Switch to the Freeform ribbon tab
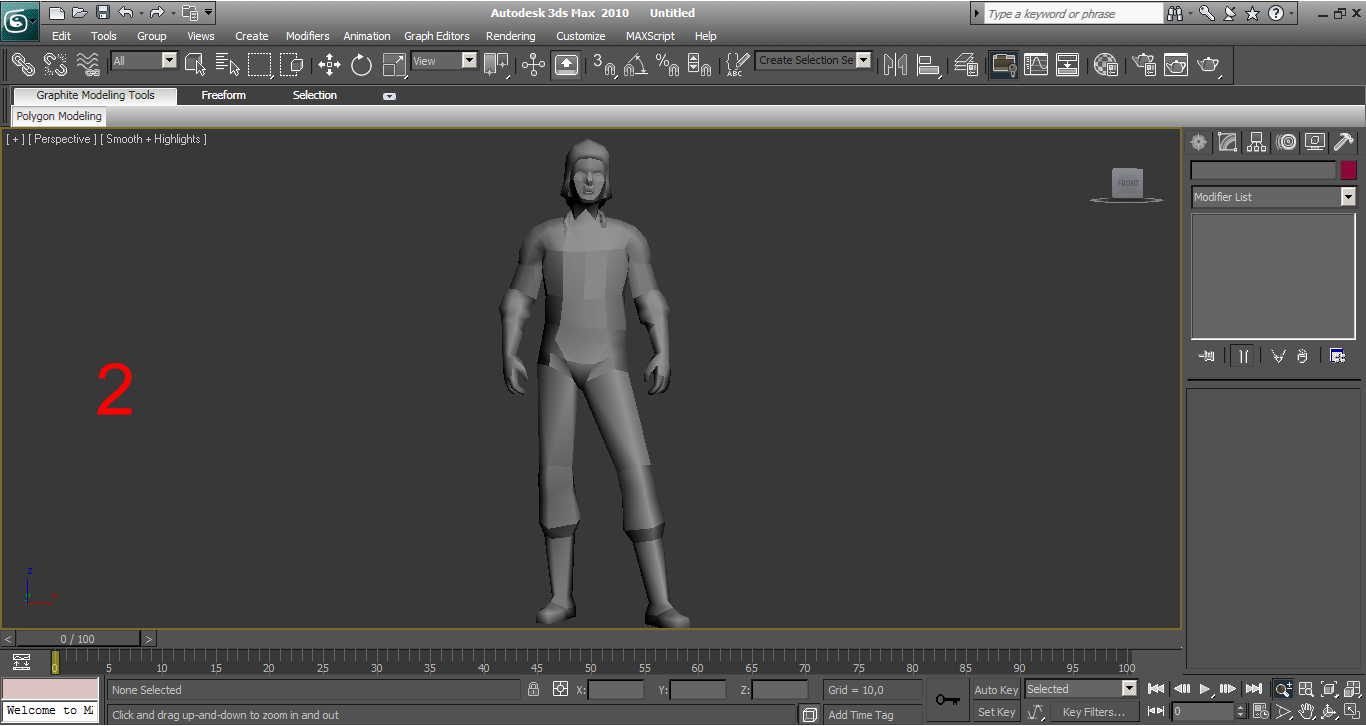The height and width of the screenshot is (726, 1366). tap(223, 95)
